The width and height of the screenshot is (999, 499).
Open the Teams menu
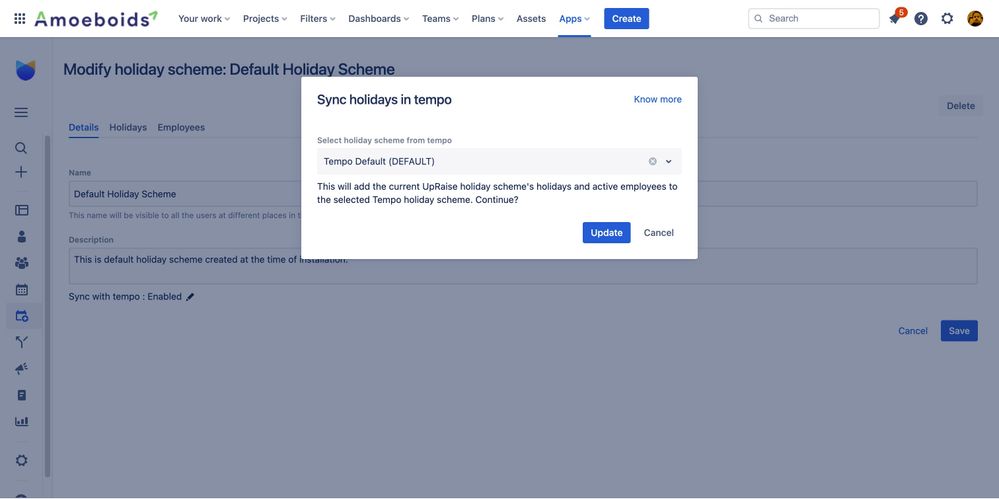pos(440,18)
